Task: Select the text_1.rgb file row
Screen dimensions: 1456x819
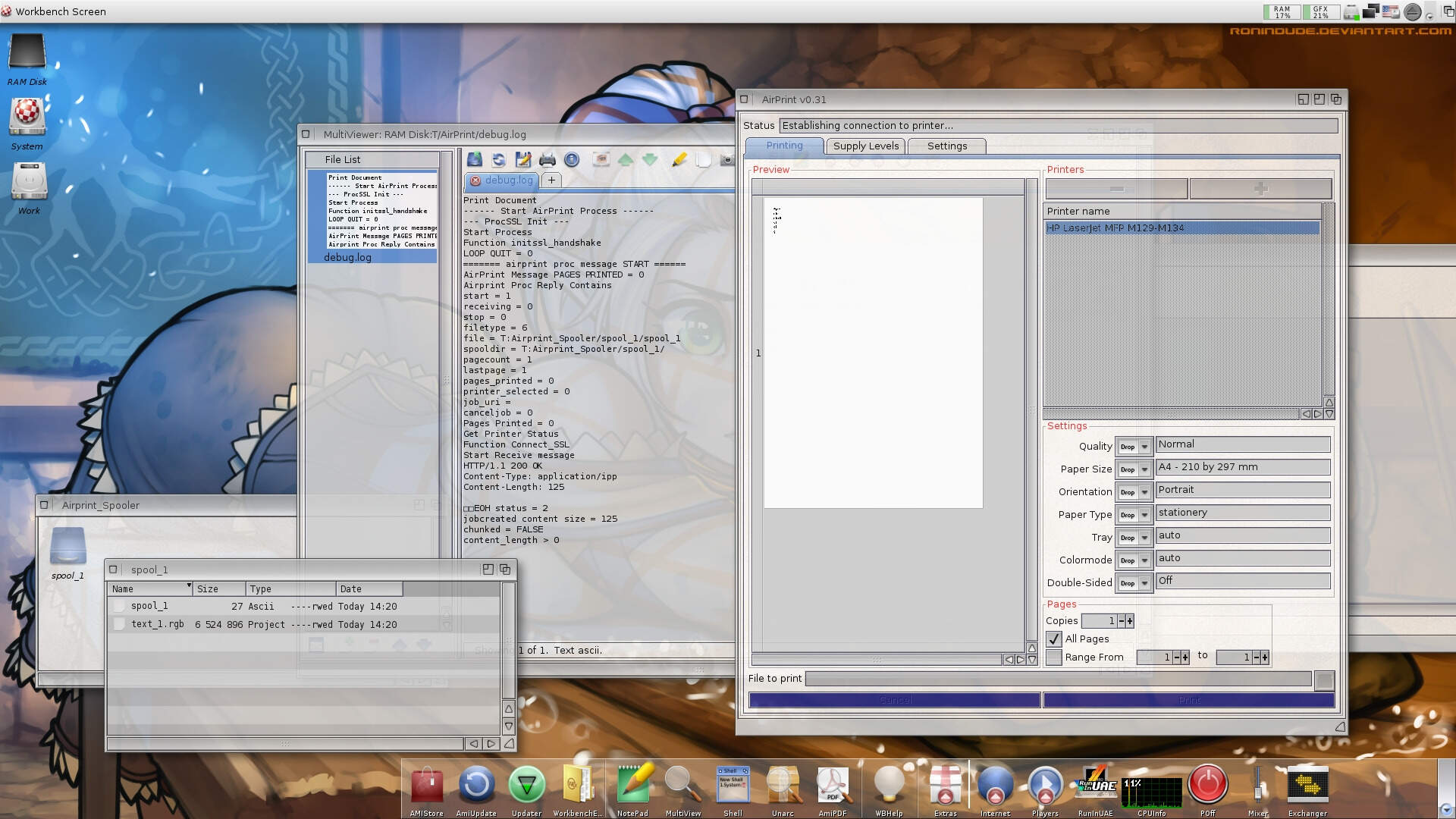Action: 303,624
